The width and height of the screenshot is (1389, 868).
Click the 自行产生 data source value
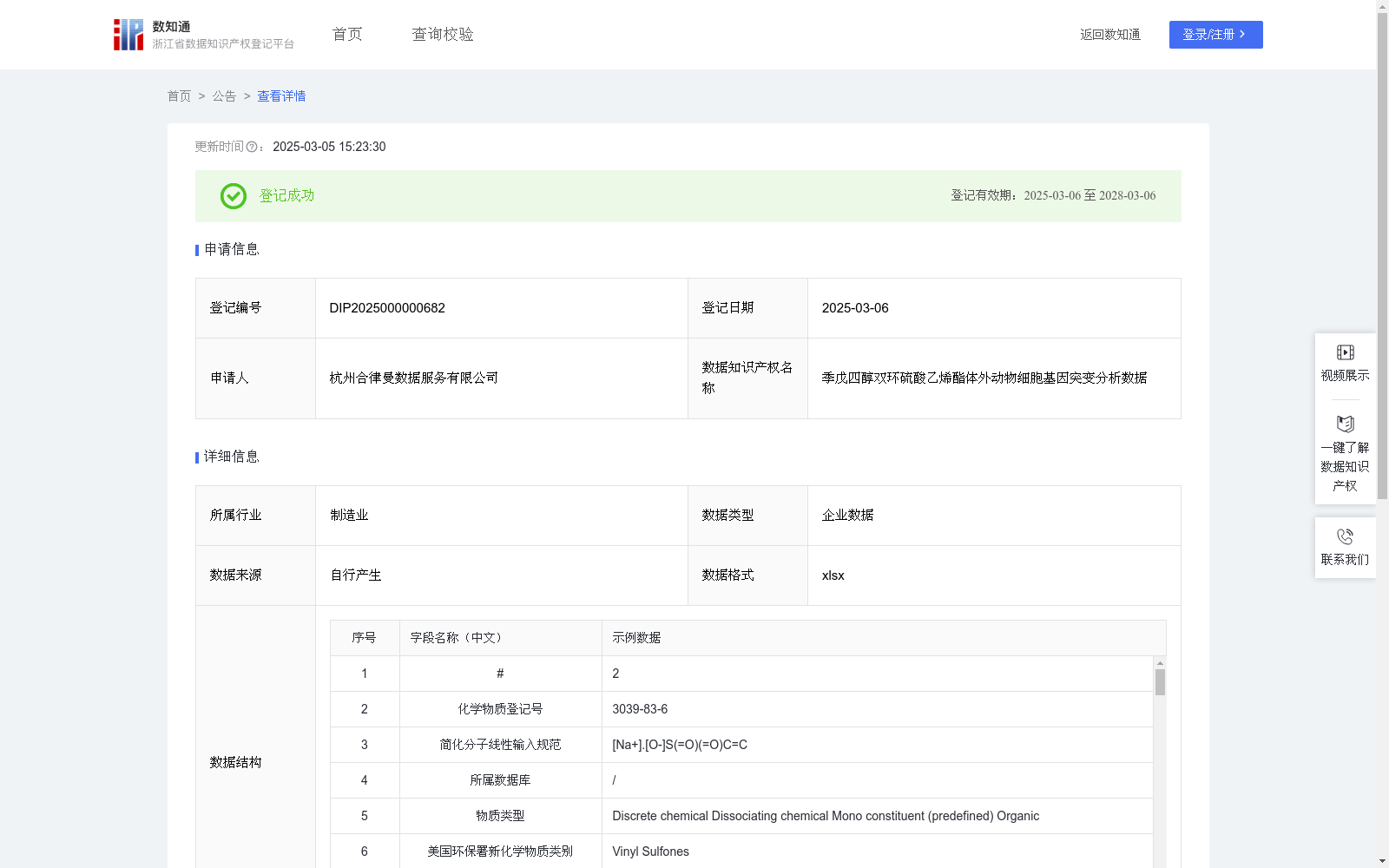click(356, 575)
